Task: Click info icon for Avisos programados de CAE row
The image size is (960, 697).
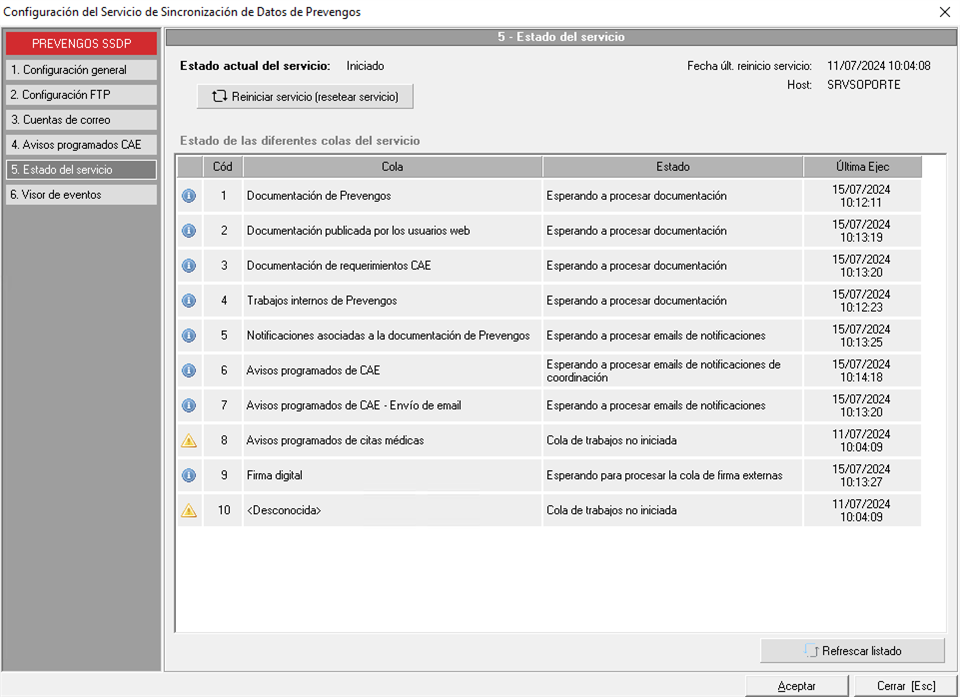Action: (x=189, y=371)
